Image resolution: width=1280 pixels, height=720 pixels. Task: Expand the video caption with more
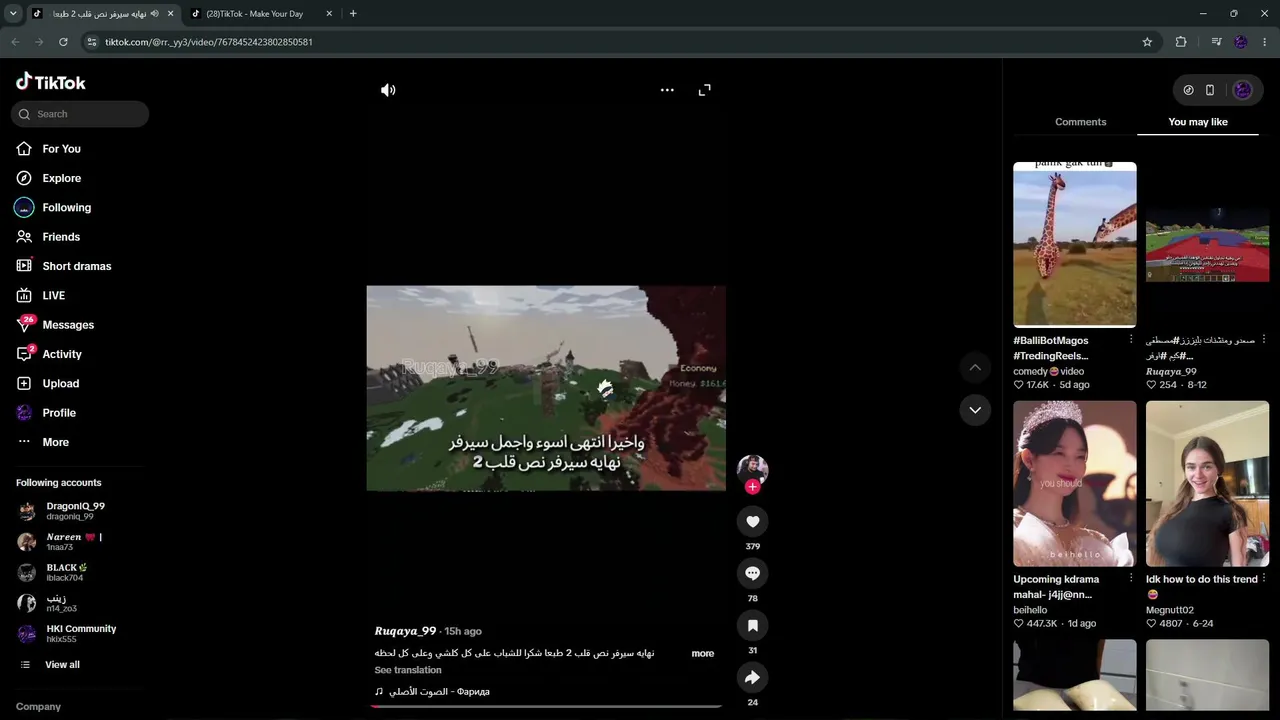(703, 654)
